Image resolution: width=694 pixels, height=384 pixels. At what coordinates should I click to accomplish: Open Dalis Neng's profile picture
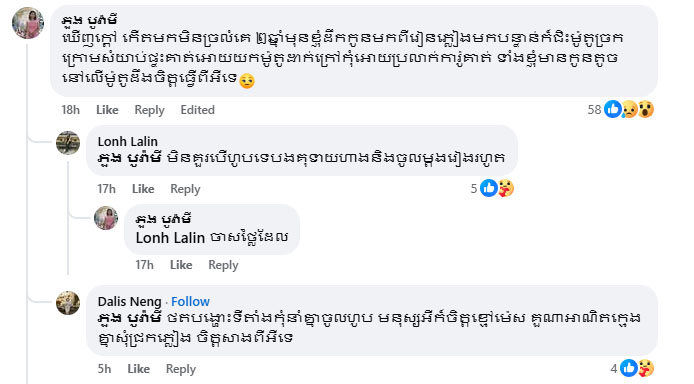pos(68,303)
